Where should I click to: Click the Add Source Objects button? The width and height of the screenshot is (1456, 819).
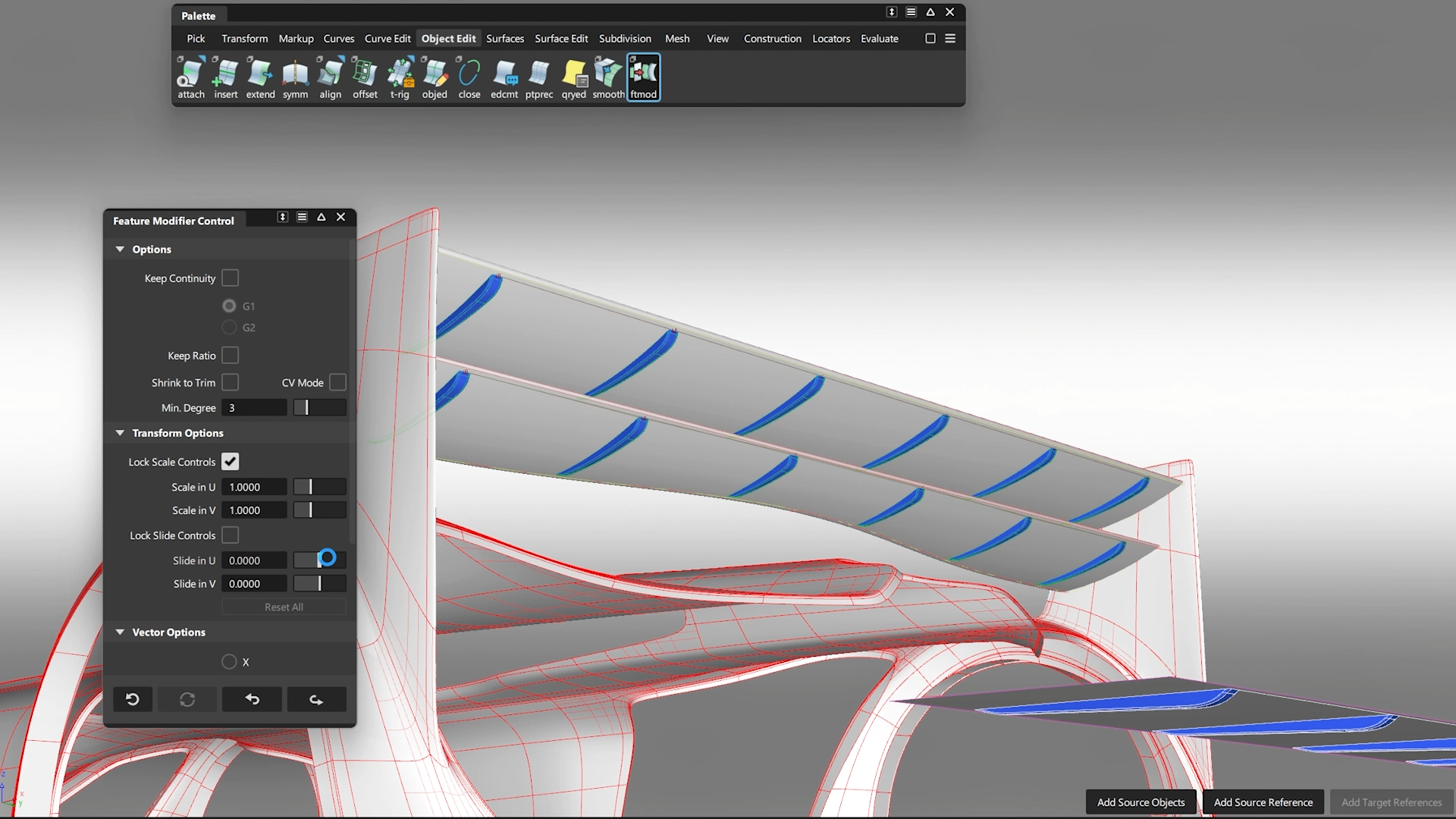pyautogui.click(x=1141, y=802)
